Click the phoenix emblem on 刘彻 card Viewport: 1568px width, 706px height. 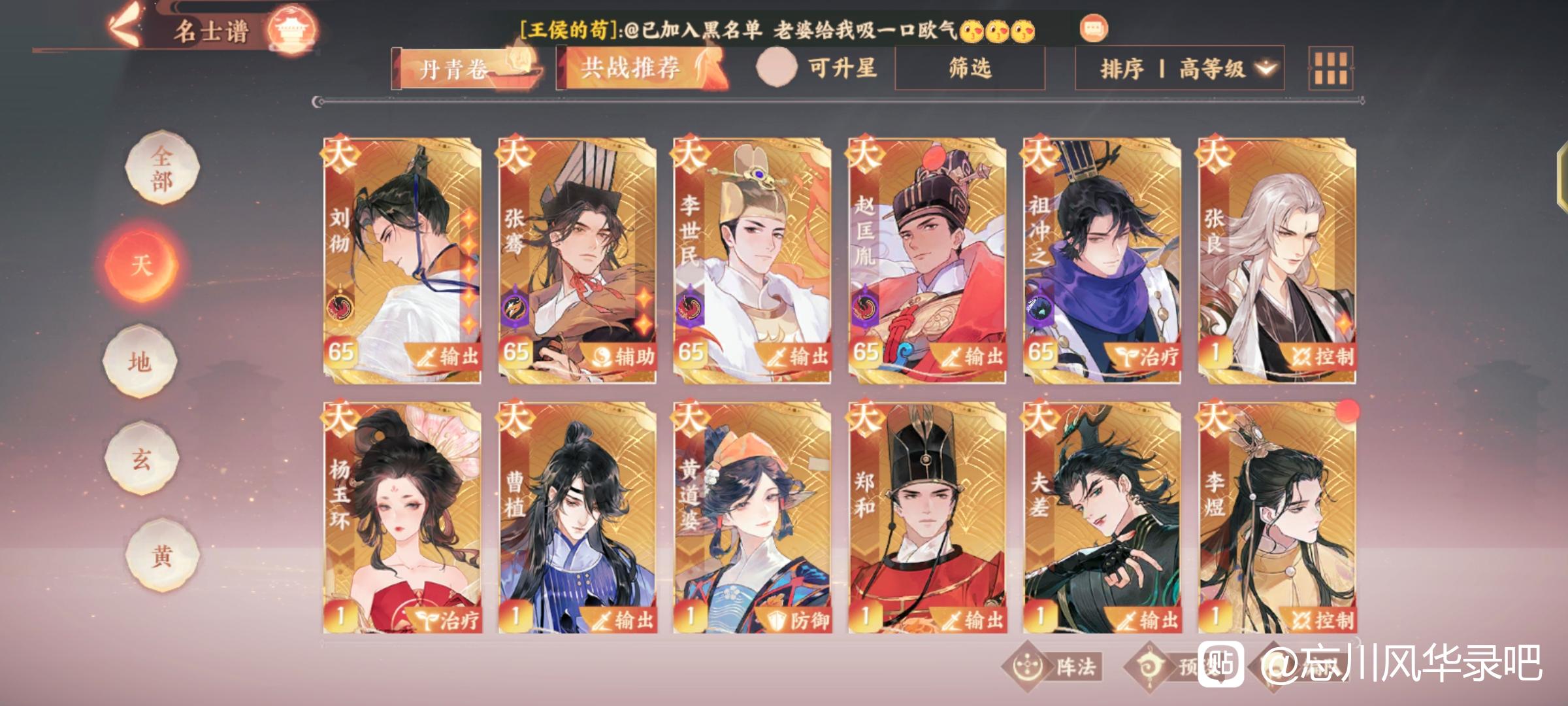340,305
